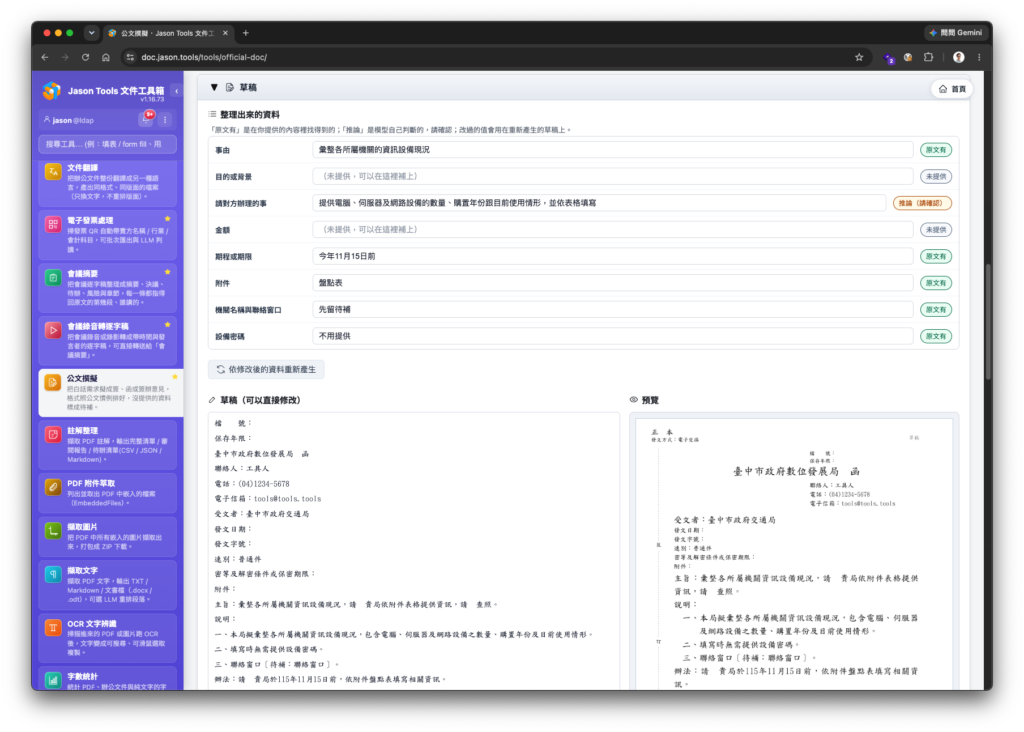Click the jason @ldap username
The height and width of the screenshot is (732, 1024).
click(x=73, y=120)
